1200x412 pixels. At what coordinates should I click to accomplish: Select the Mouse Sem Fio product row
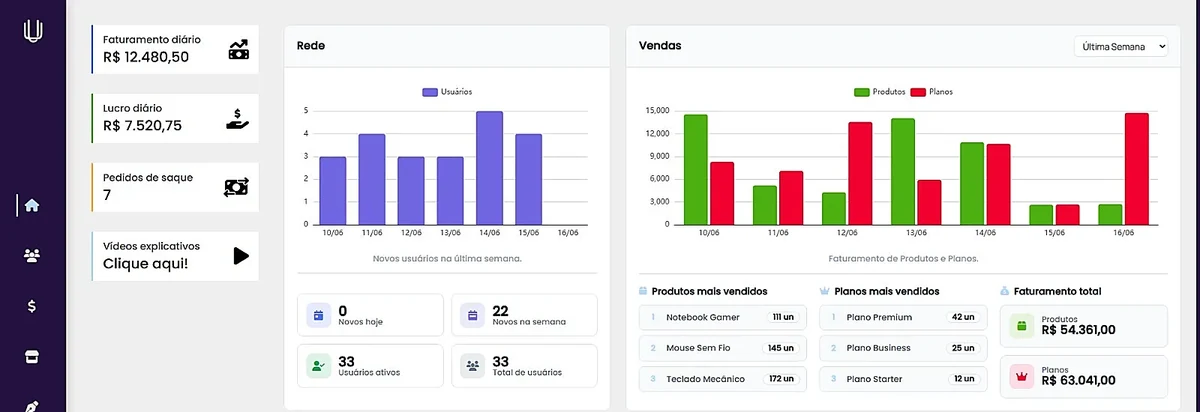coord(721,348)
